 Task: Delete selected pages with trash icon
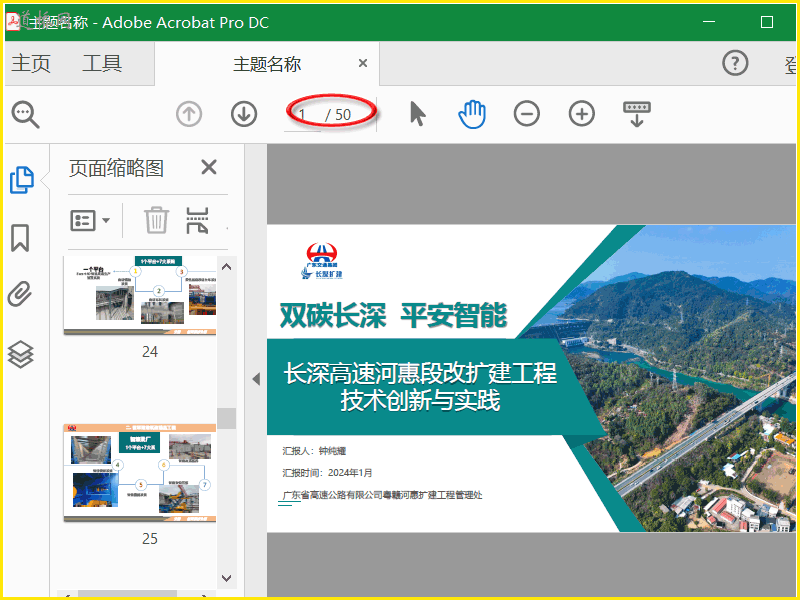coord(156,220)
